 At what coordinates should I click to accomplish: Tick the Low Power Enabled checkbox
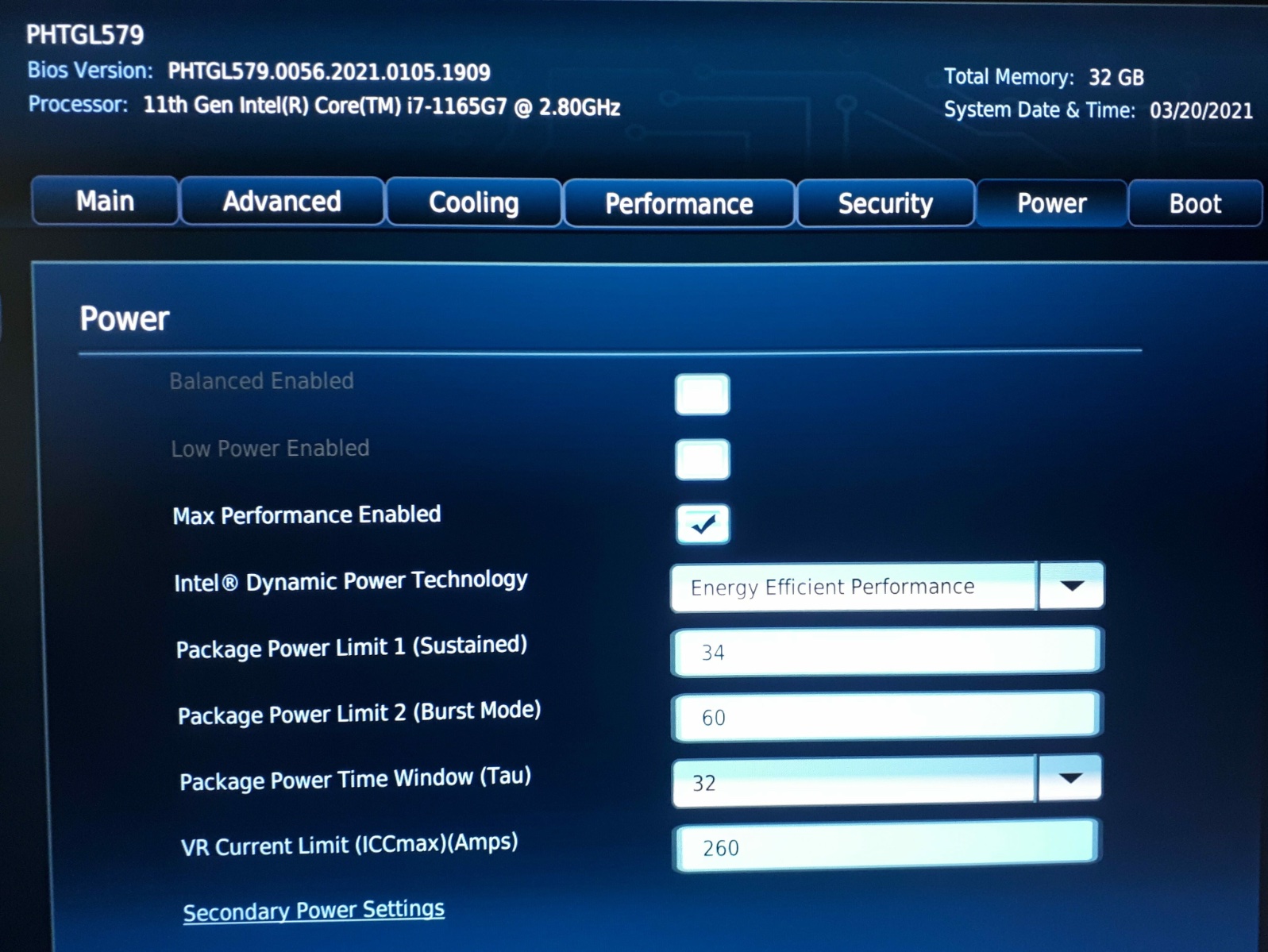click(x=702, y=460)
